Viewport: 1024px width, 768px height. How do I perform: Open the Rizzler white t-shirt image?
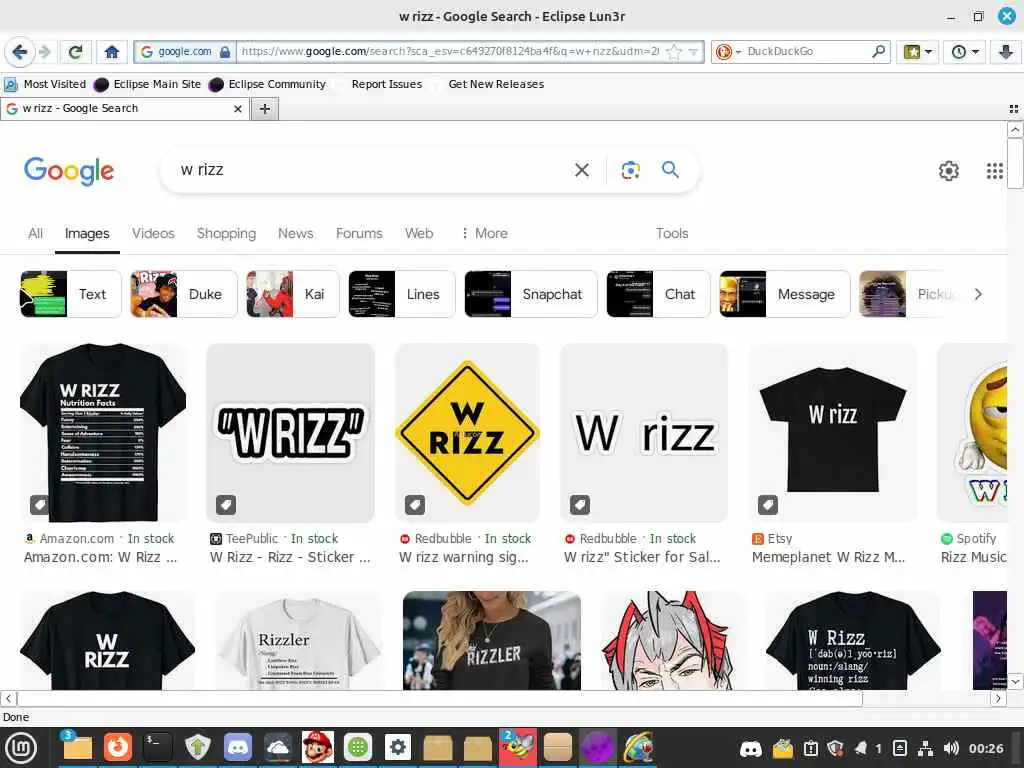click(x=299, y=641)
